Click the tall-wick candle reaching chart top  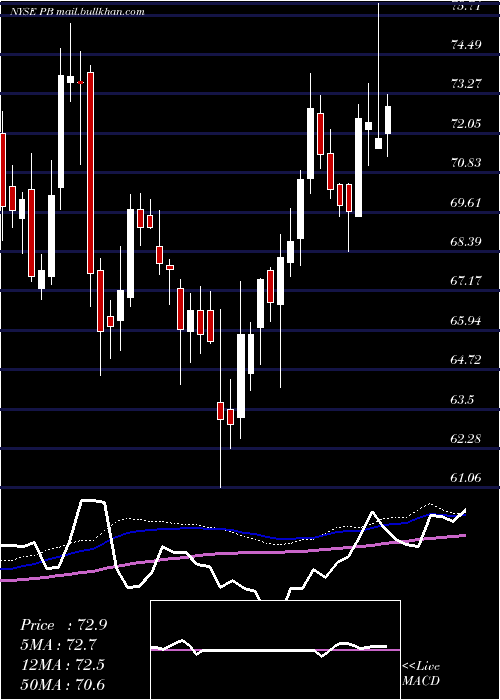pyautogui.click(x=379, y=143)
